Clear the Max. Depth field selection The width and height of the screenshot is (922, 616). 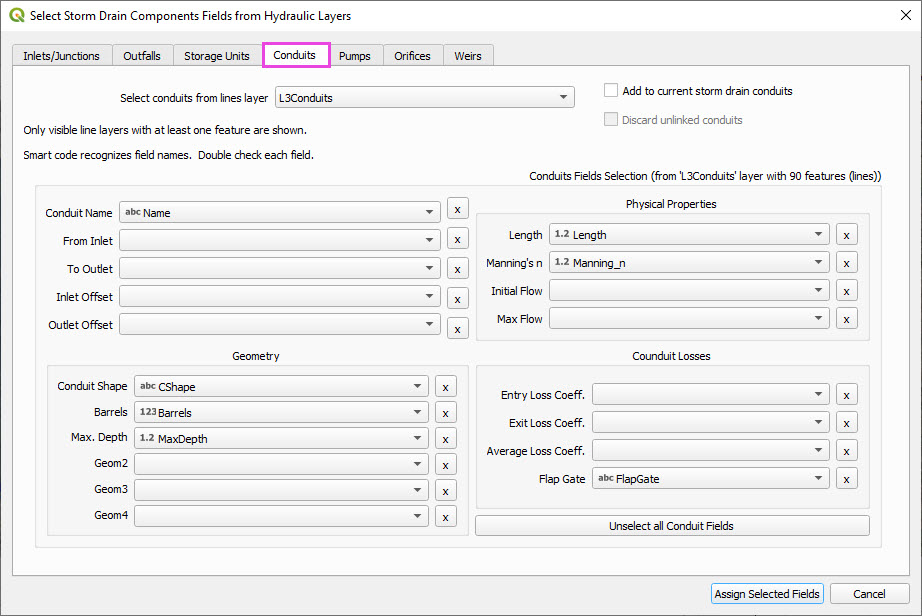click(x=446, y=438)
